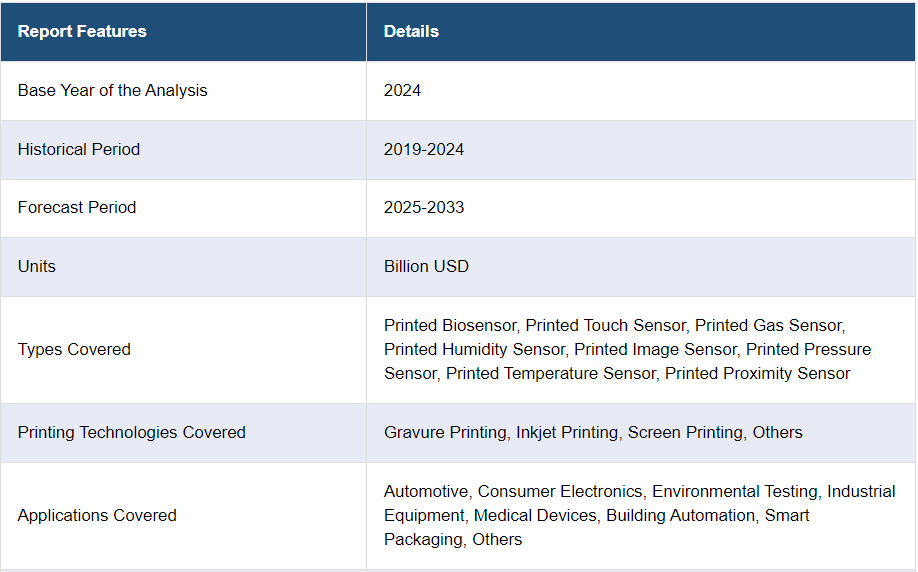This screenshot has height=572, width=918.
Task: Select the Forecast Period row label
Action: pos(77,207)
